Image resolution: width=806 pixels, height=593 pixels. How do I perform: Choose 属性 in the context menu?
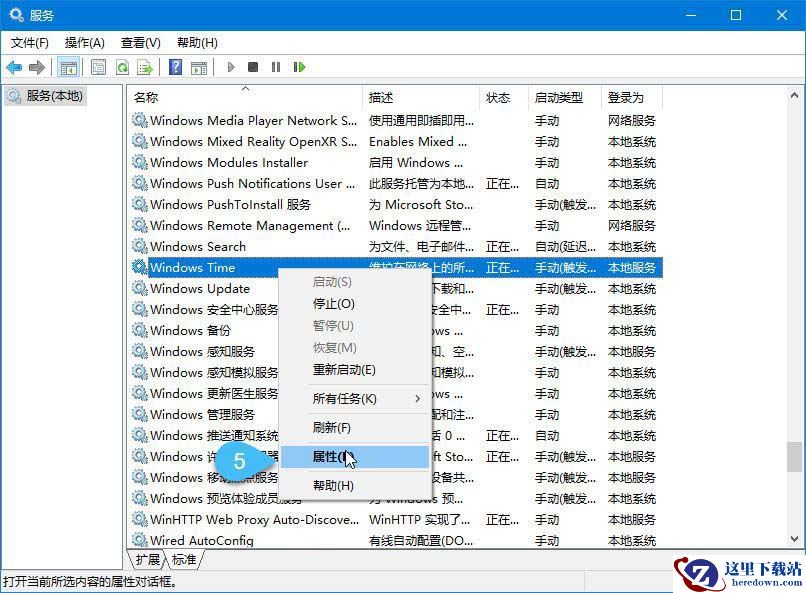tap(355, 457)
